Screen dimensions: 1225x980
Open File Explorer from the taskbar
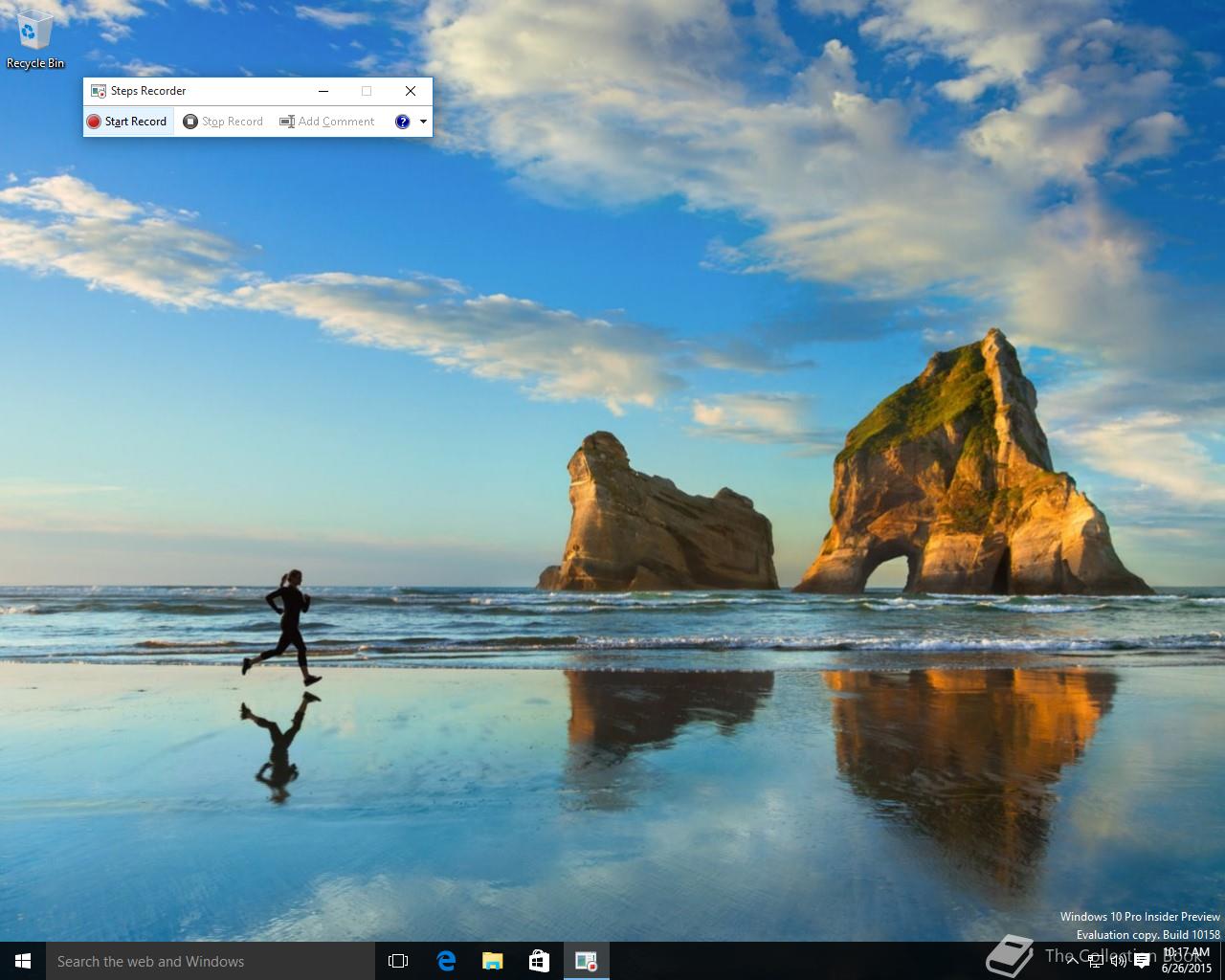pos(493,961)
